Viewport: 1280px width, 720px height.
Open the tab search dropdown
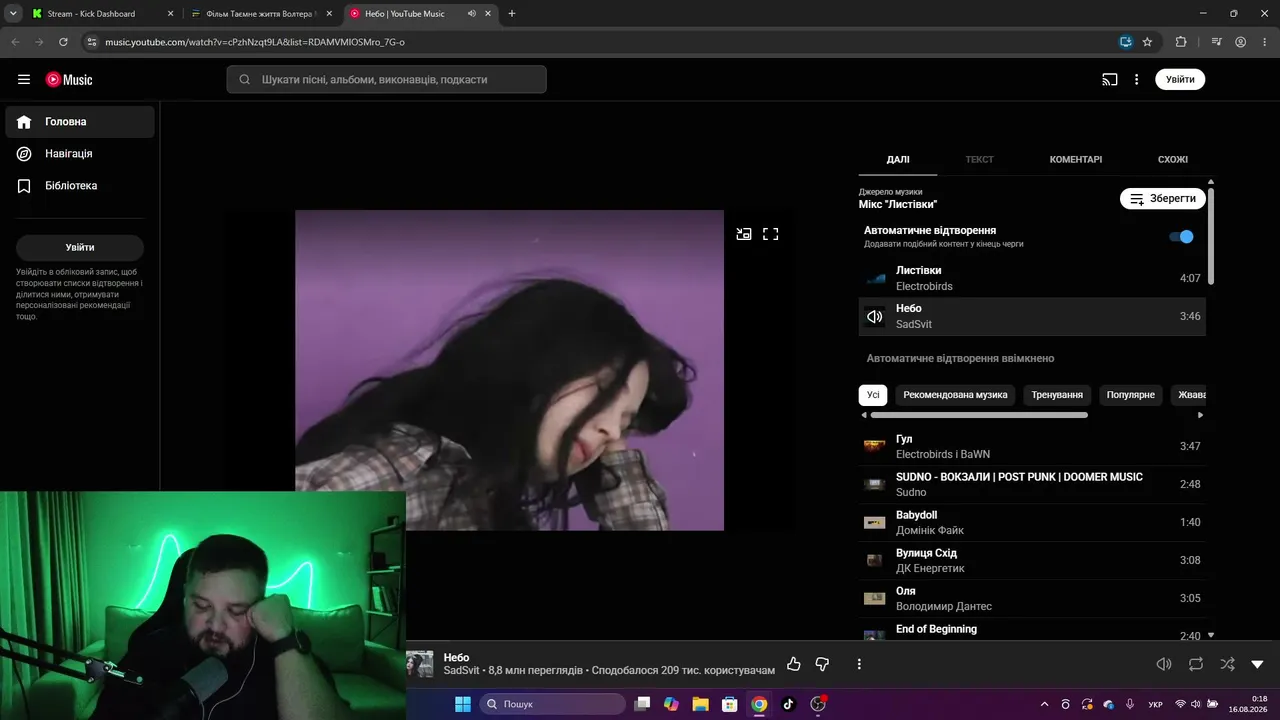(x=13, y=14)
